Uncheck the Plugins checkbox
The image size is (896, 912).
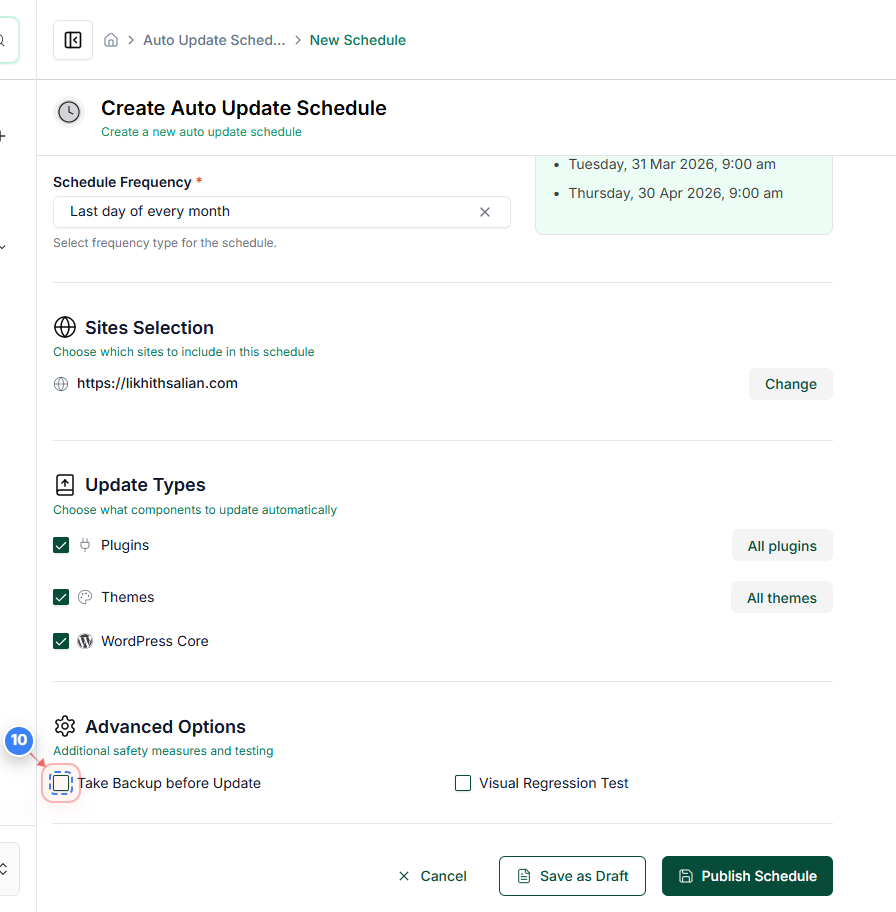pos(61,545)
